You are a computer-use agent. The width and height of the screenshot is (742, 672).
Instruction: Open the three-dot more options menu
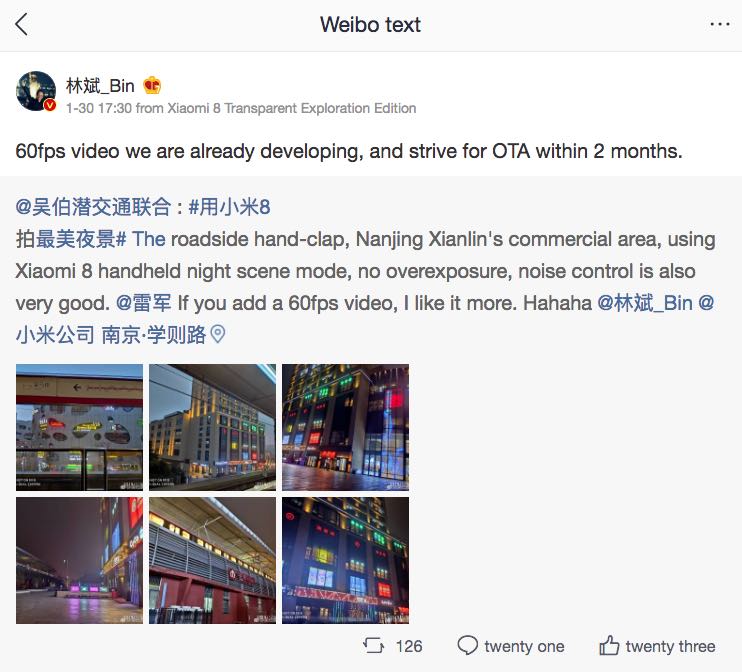click(x=719, y=24)
